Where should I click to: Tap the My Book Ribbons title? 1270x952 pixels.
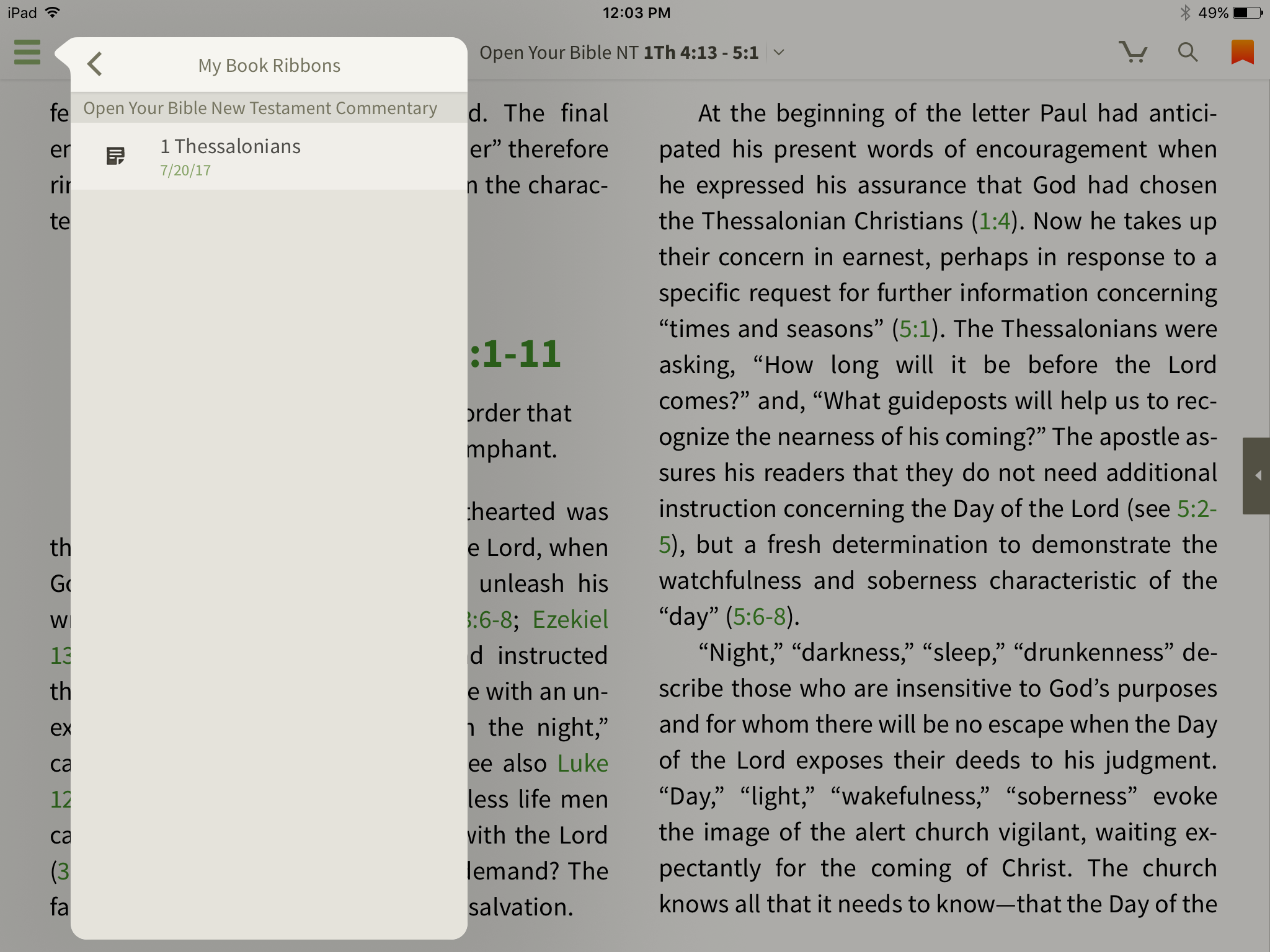point(269,66)
